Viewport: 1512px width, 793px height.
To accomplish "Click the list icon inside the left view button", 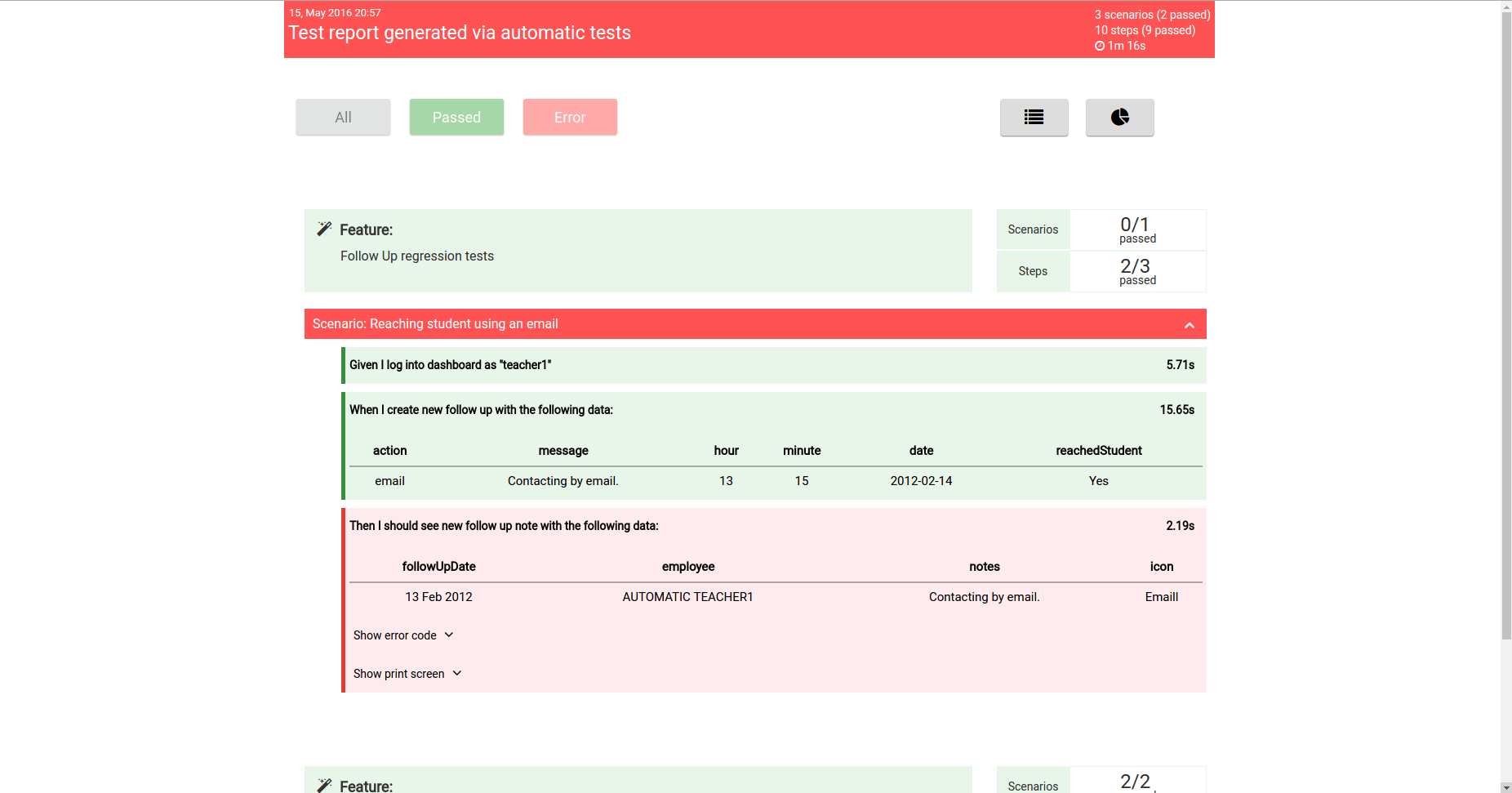I will [1034, 117].
